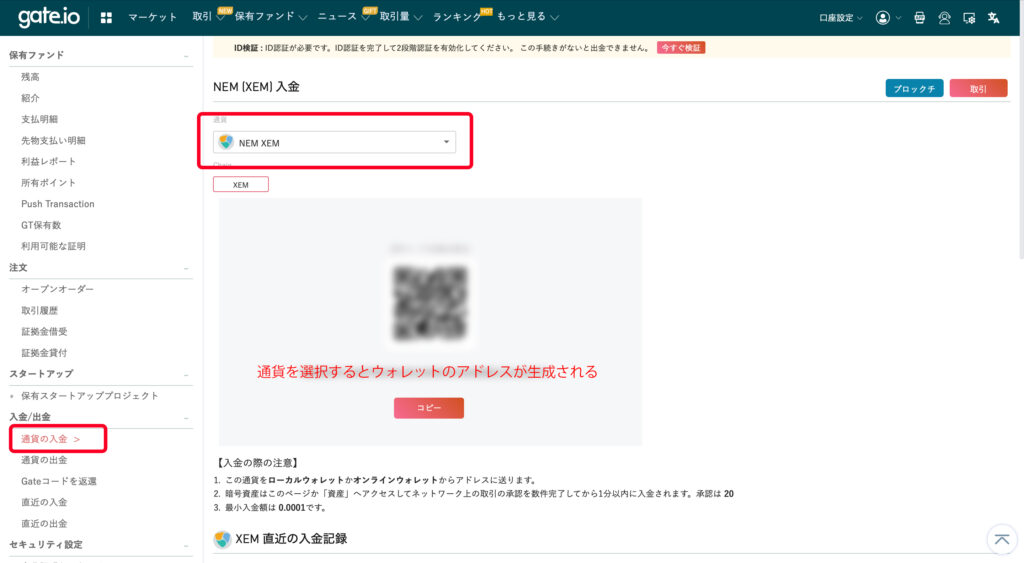1024x563 pixels.
Task: Open 利用可能な証明 in the sidebar
Action: (53, 246)
